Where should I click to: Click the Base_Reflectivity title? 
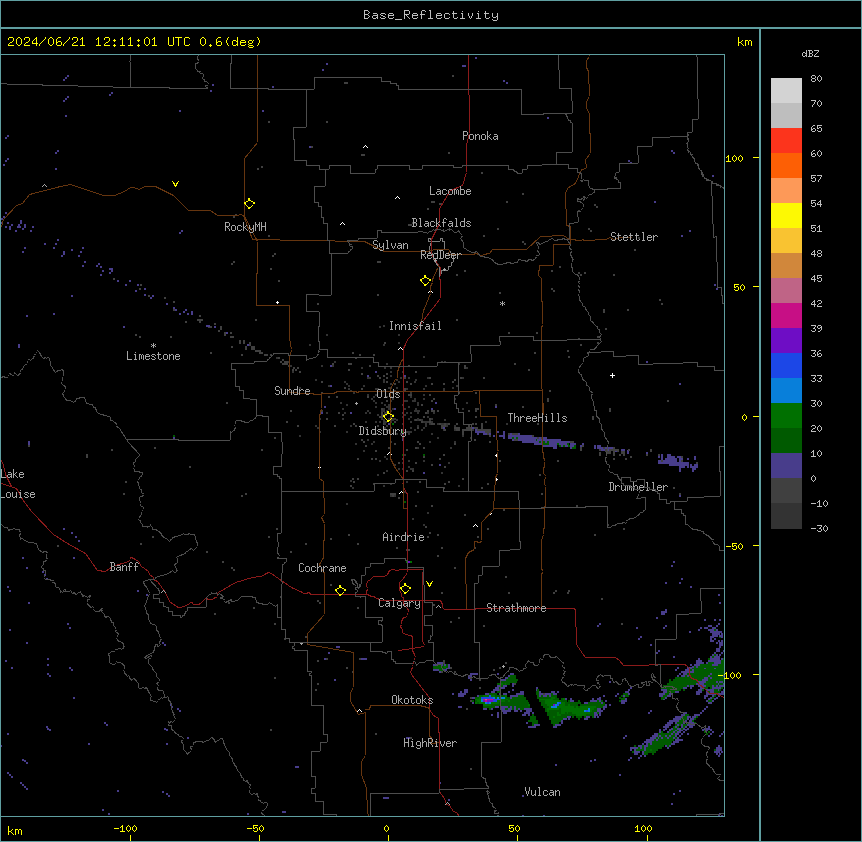pyautogui.click(x=431, y=15)
